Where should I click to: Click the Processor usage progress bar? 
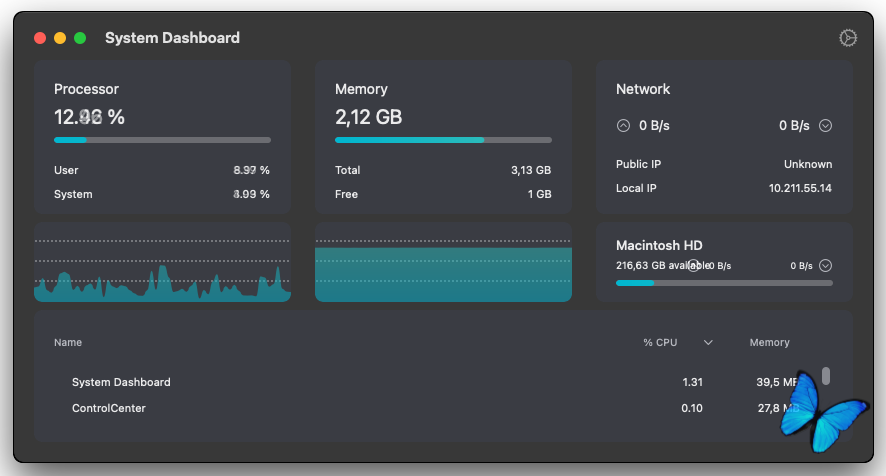(162, 140)
